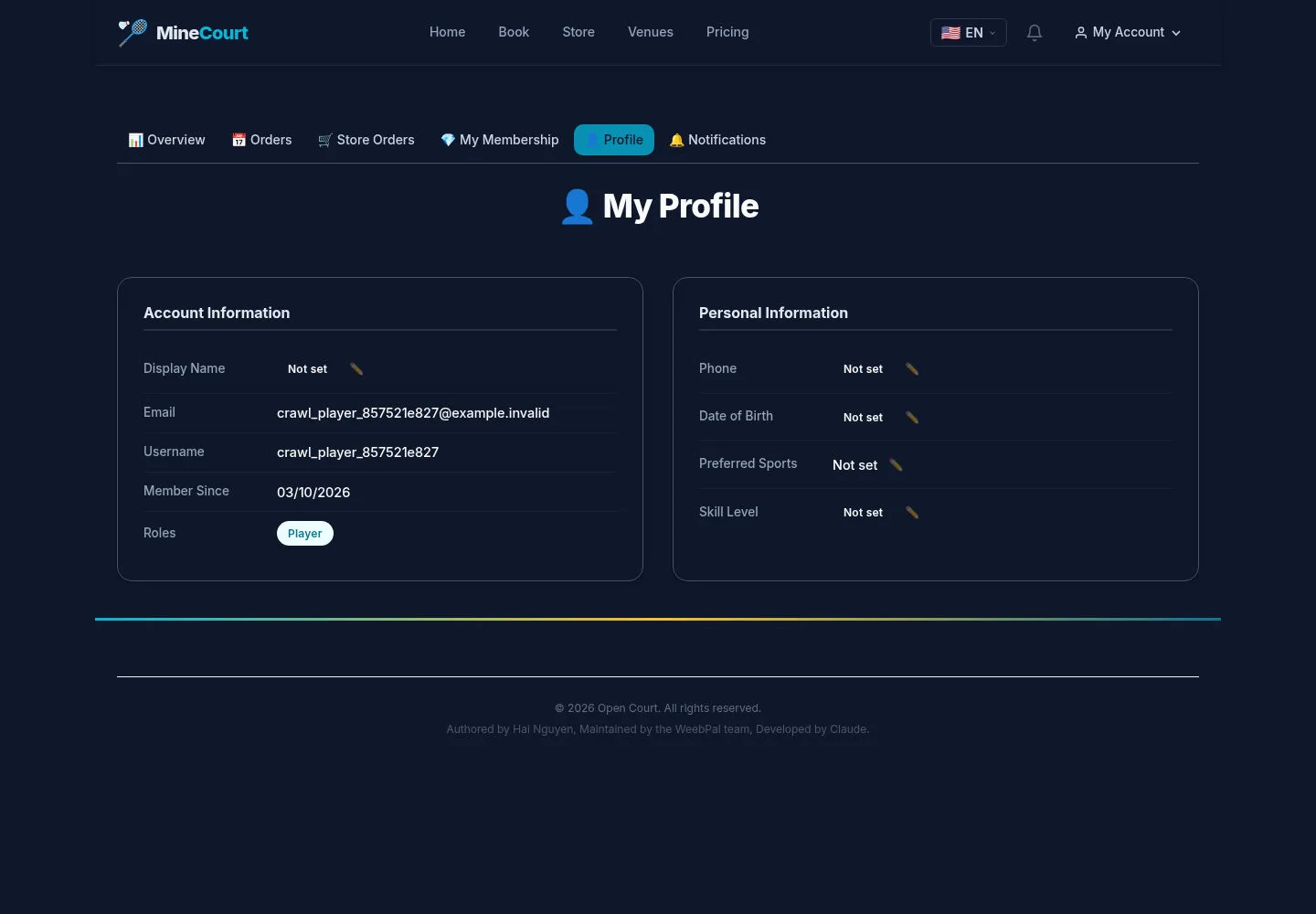Click the Player role badge
Viewport: 1316px width, 914px height.
click(305, 534)
